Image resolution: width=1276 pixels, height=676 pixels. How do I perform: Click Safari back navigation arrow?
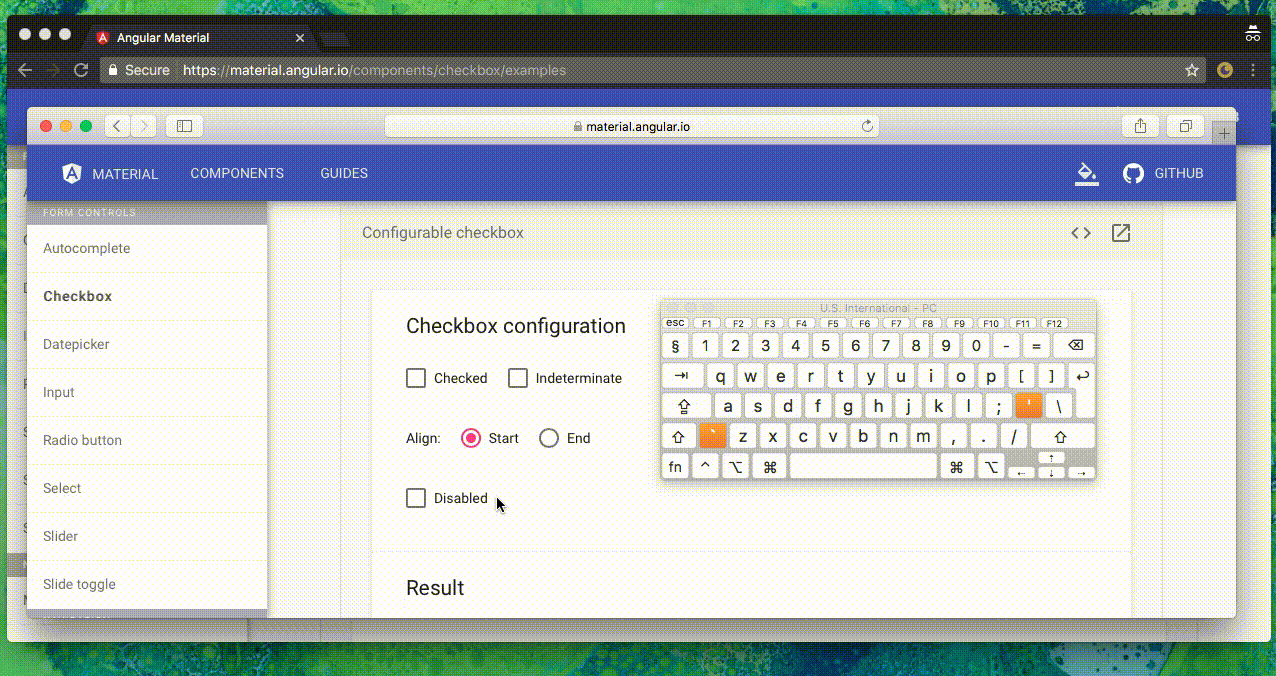118,126
